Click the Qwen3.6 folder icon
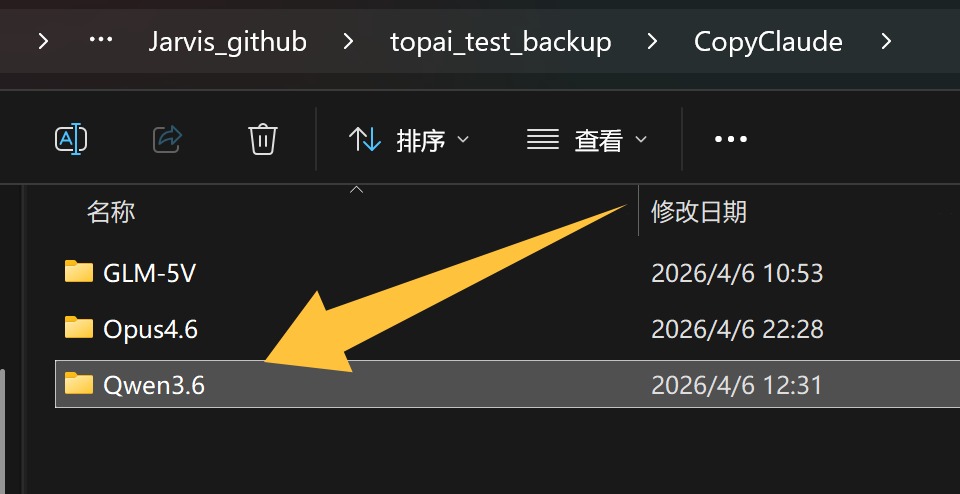Image resolution: width=960 pixels, height=494 pixels. point(78,384)
